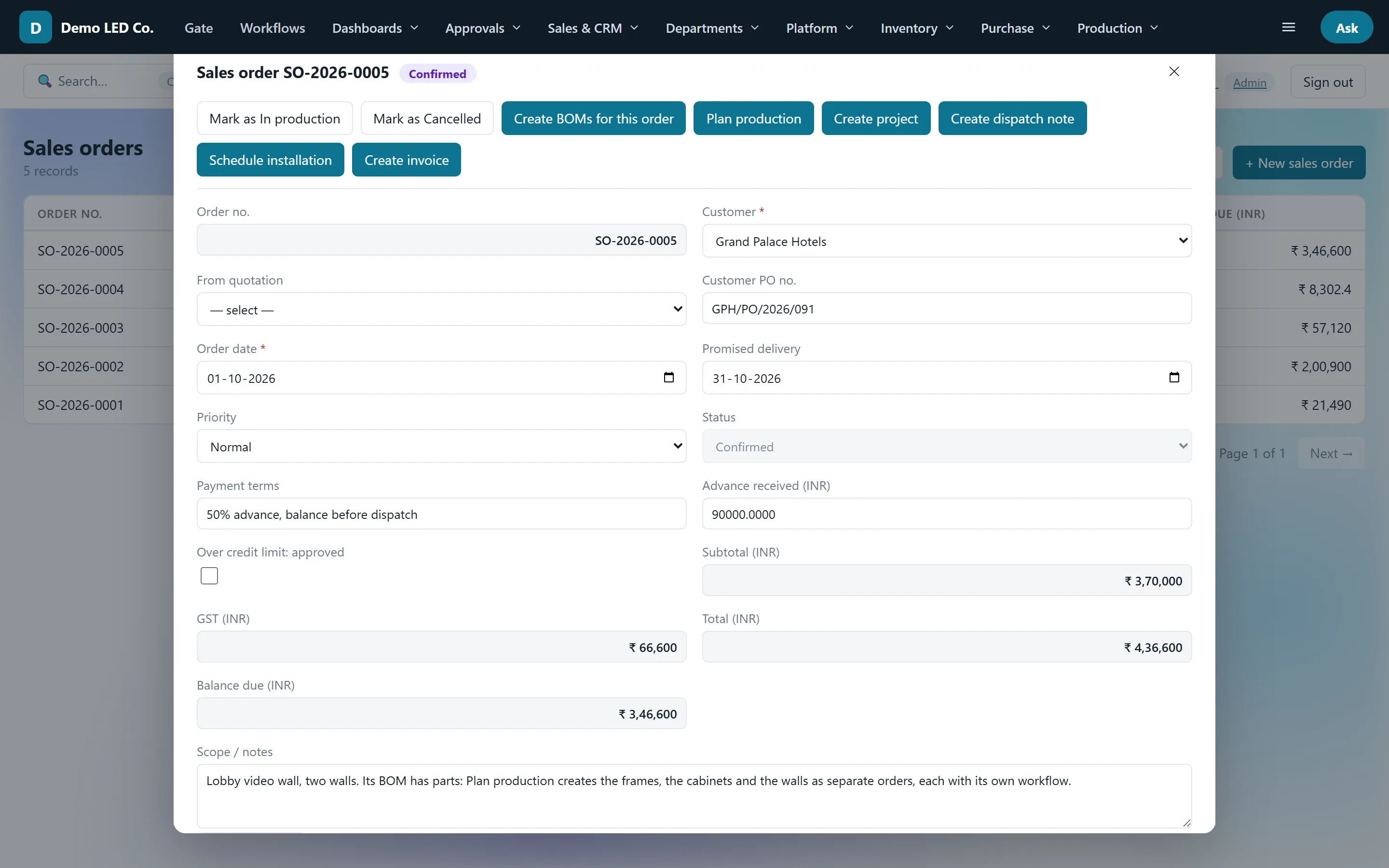Expand the Dashboards menu
This screenshot has width=1389, height=868.
pyautogui.click(x=375, y=27)
